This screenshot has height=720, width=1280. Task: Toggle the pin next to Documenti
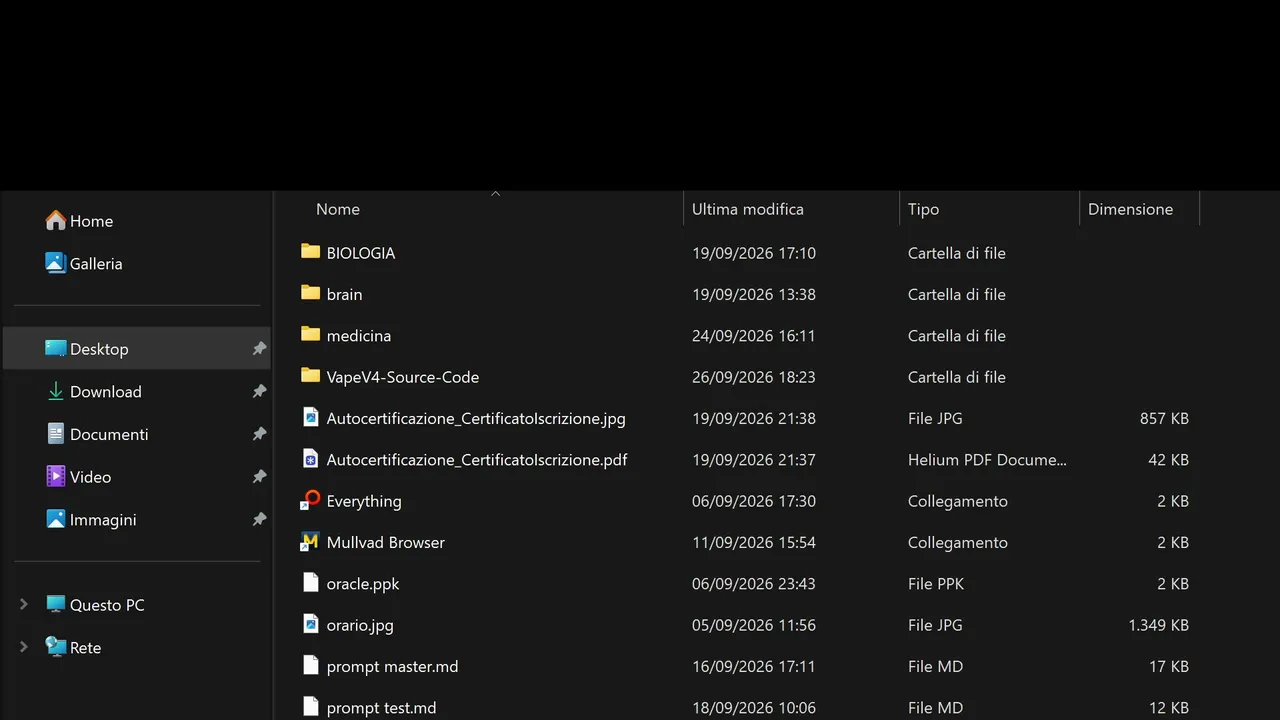coord(259,434)
